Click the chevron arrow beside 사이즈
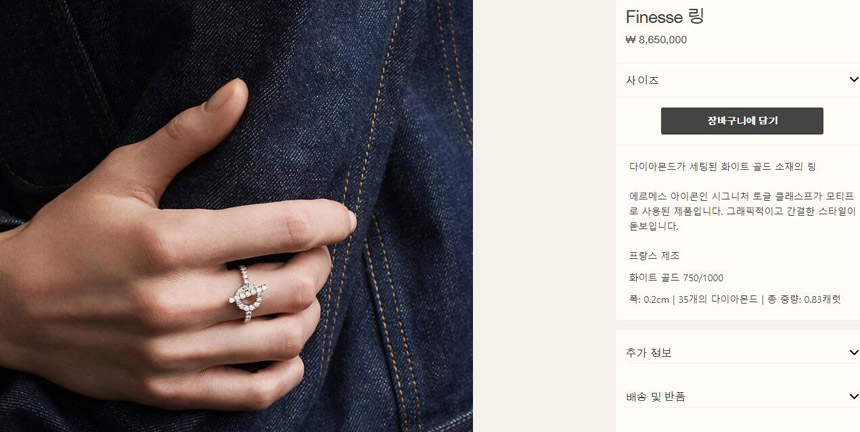 (x=853, y=80)
